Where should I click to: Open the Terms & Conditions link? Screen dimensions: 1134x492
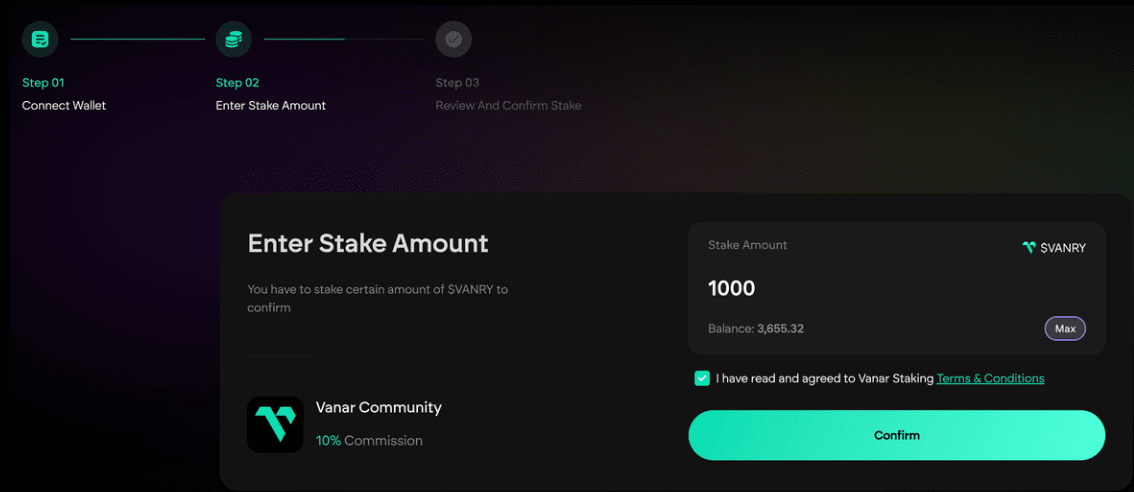[x=990, y=379]
